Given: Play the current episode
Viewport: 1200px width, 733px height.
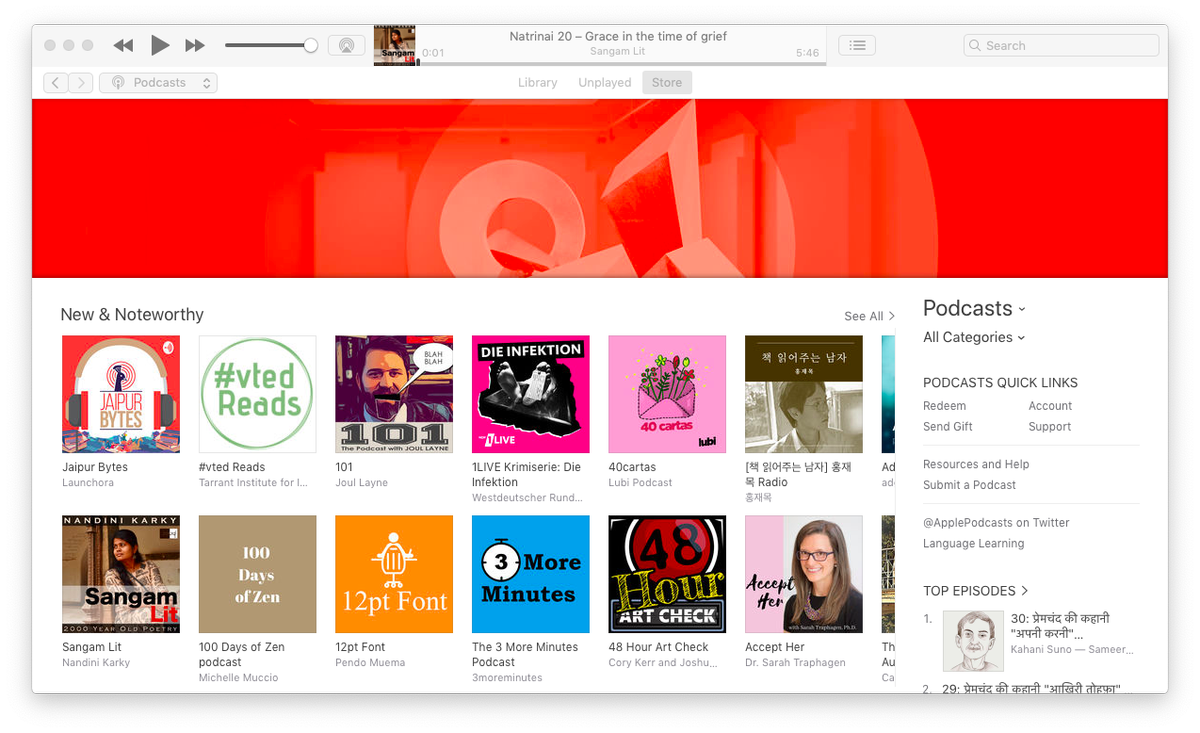Looking at the screenshot, I should (x=160, y=45).
